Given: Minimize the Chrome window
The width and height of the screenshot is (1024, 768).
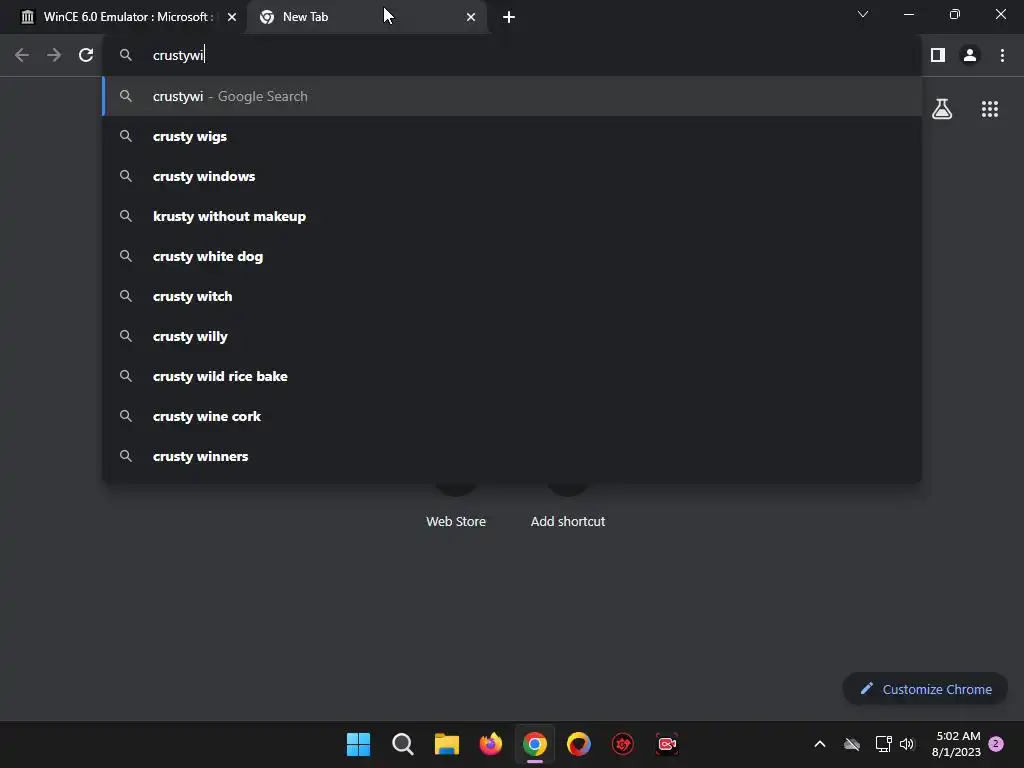Looking at the screenshot, I should coord(908,14).
